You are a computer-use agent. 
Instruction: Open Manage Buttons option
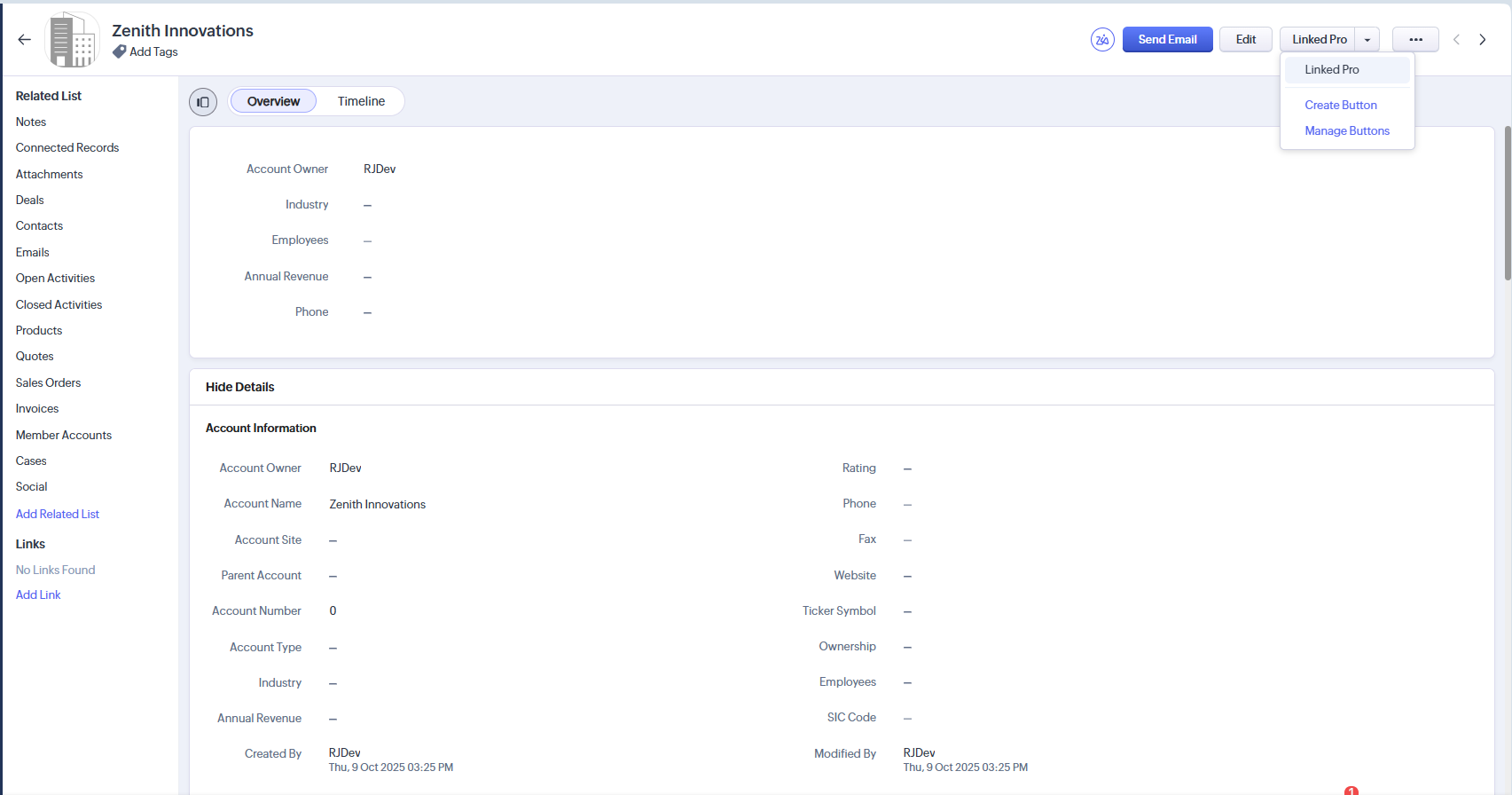point(1347,130)
